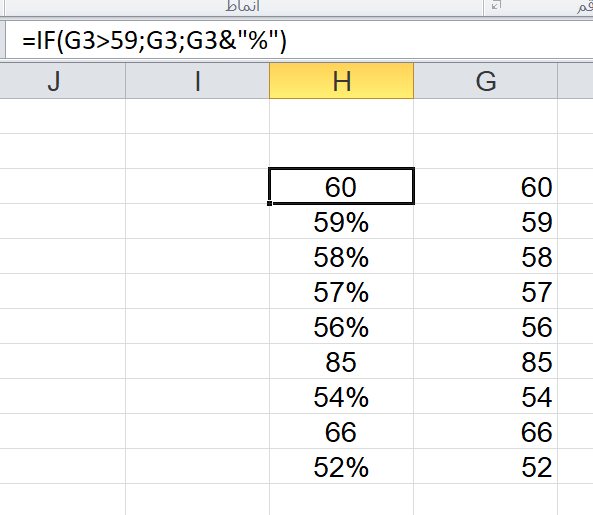Select column G header
Screen dimensions: 593x515
click(x=486, y=81)
